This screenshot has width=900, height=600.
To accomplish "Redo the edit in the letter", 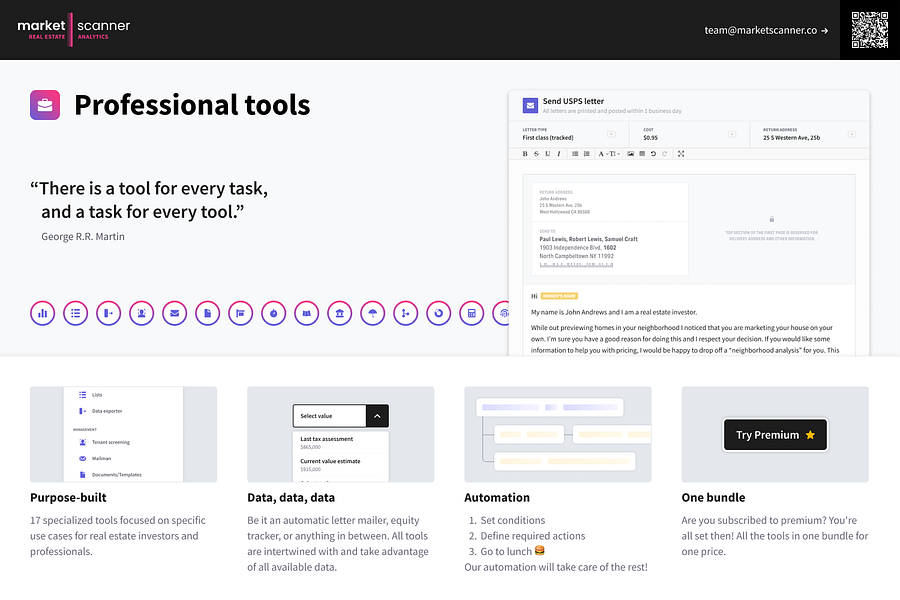I will click(x=665, y=154).
